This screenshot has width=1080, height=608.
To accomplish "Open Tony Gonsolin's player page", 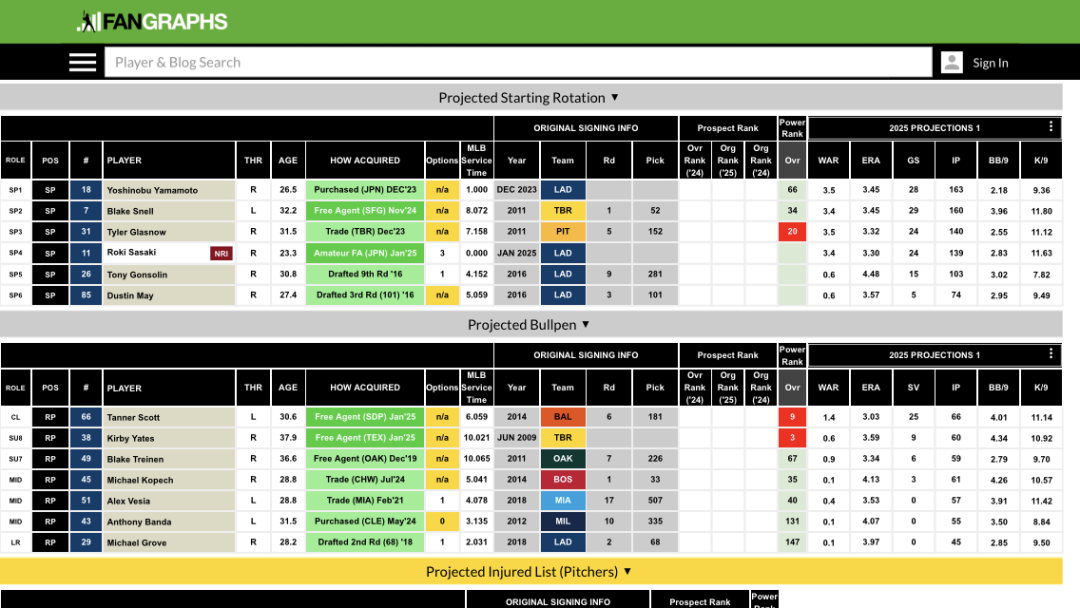I will coord(137,274).
